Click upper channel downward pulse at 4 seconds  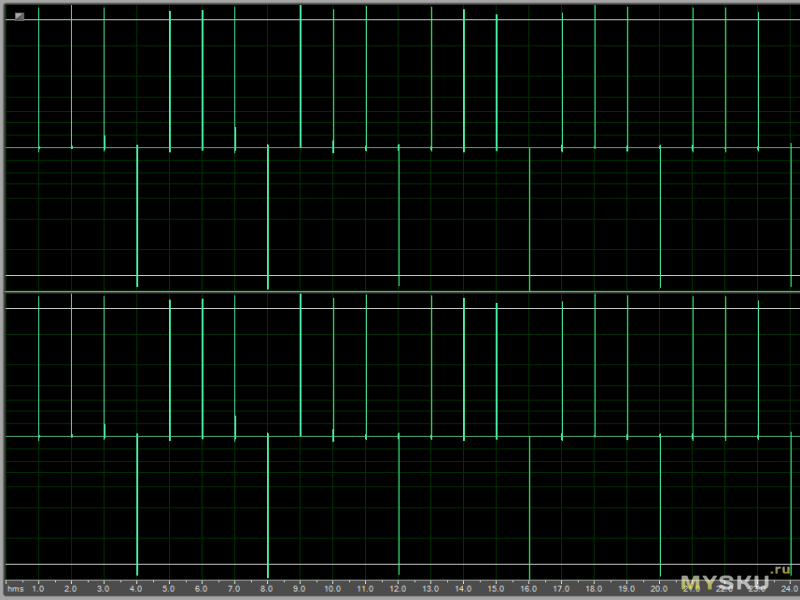coord(137,220)
